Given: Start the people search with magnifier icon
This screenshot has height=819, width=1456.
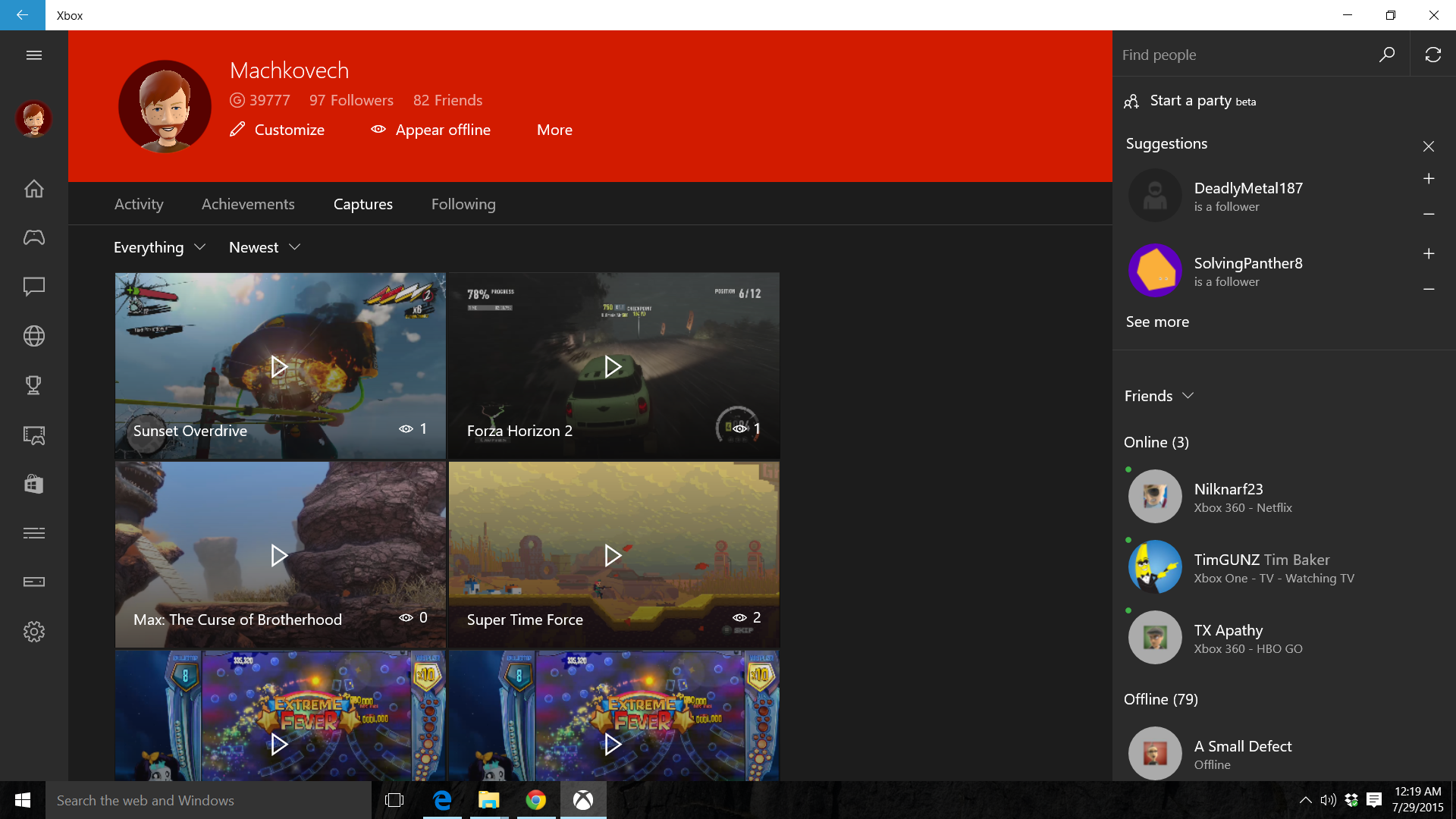Looking at the screenshot, I should (x=1387, y=54).
